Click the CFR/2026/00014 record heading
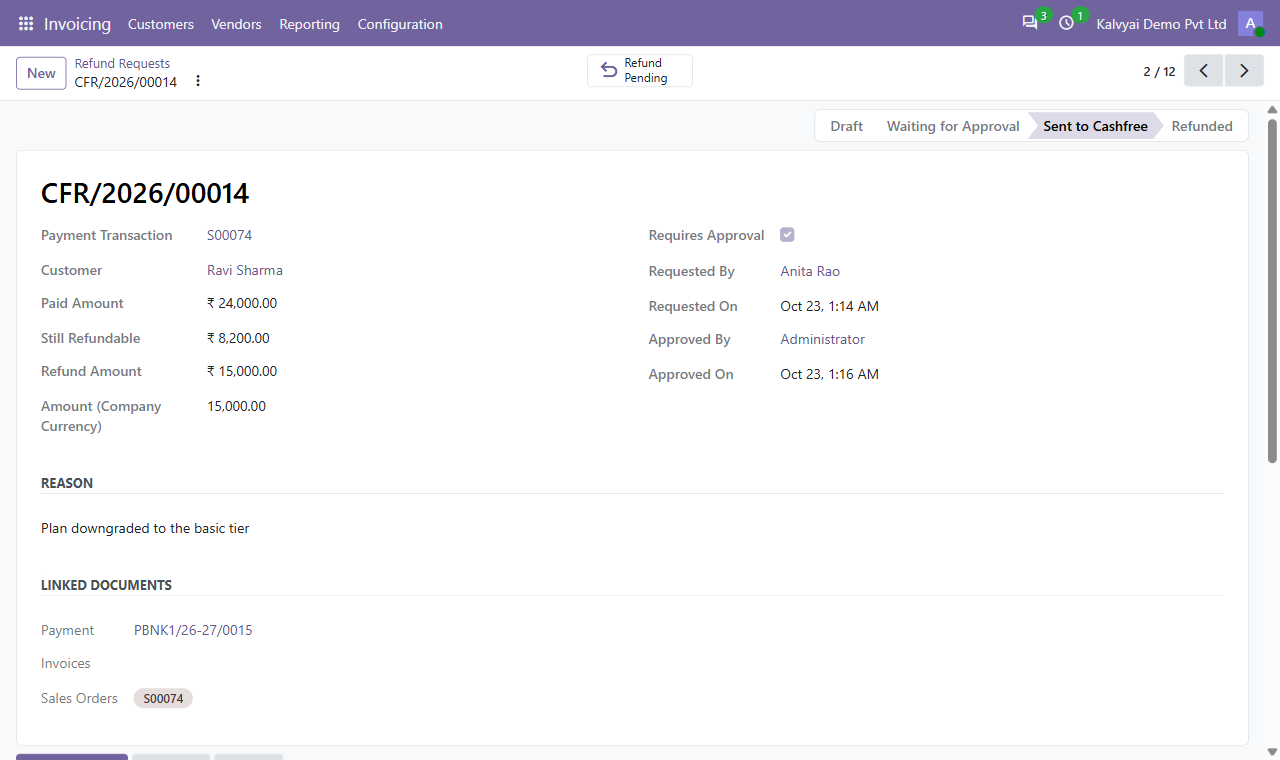 point(145,193)
